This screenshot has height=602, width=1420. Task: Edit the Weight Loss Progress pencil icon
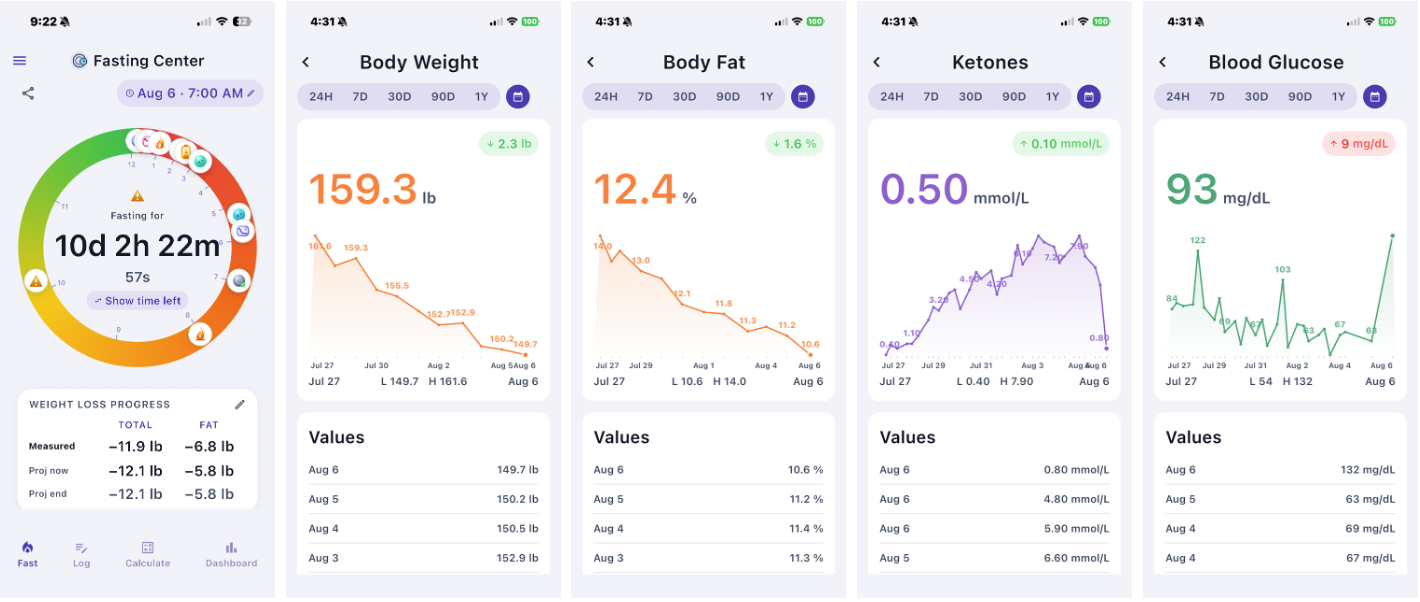240,404
